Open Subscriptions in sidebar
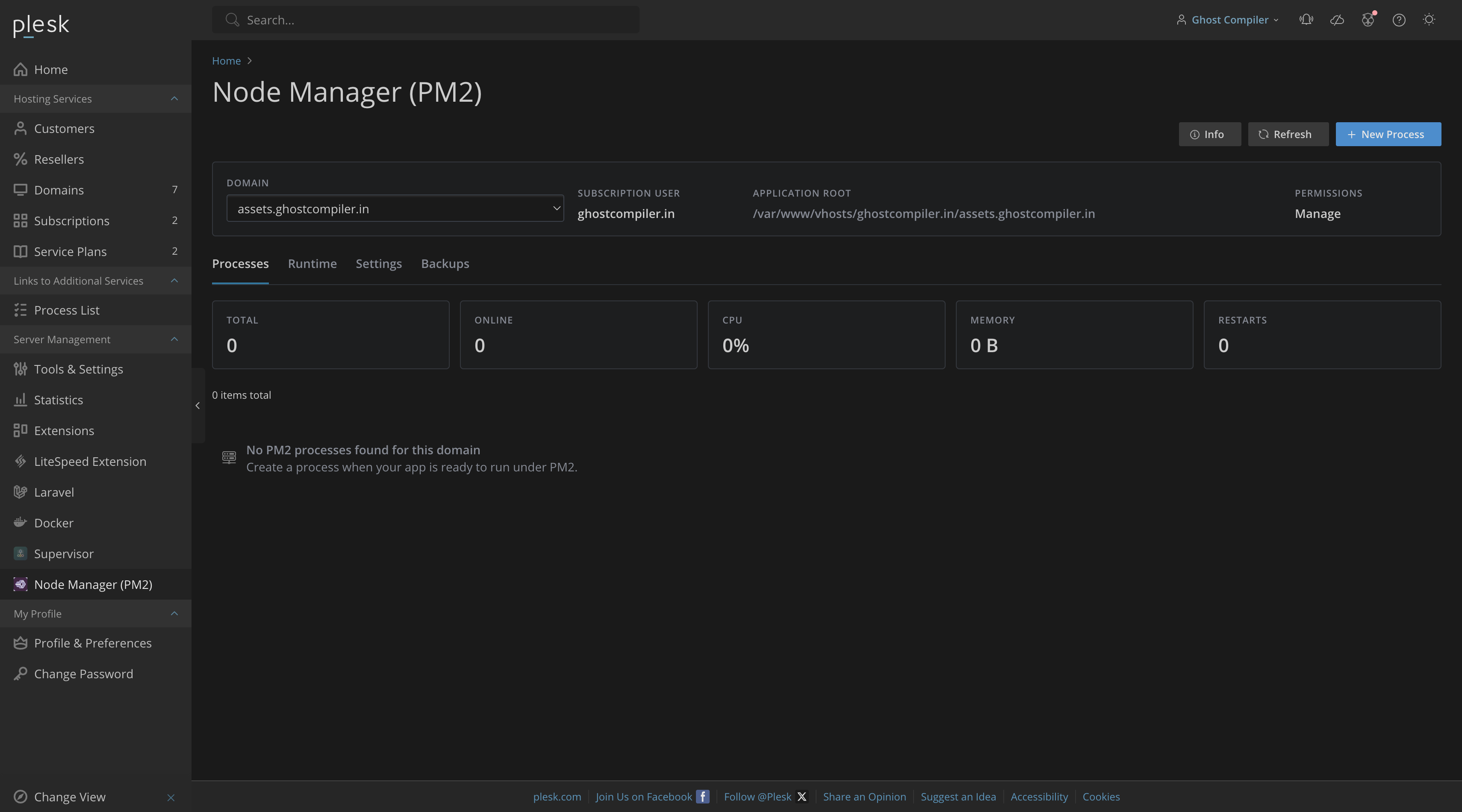This screenshot has height=812, width=1462. point(95,220)
